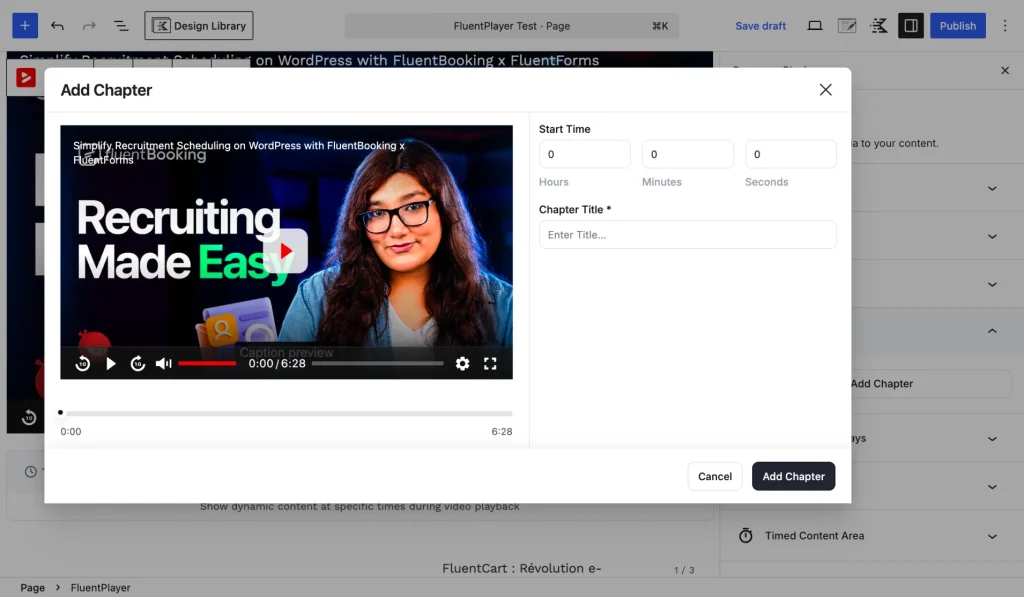Click the Hours start time field

584,154
